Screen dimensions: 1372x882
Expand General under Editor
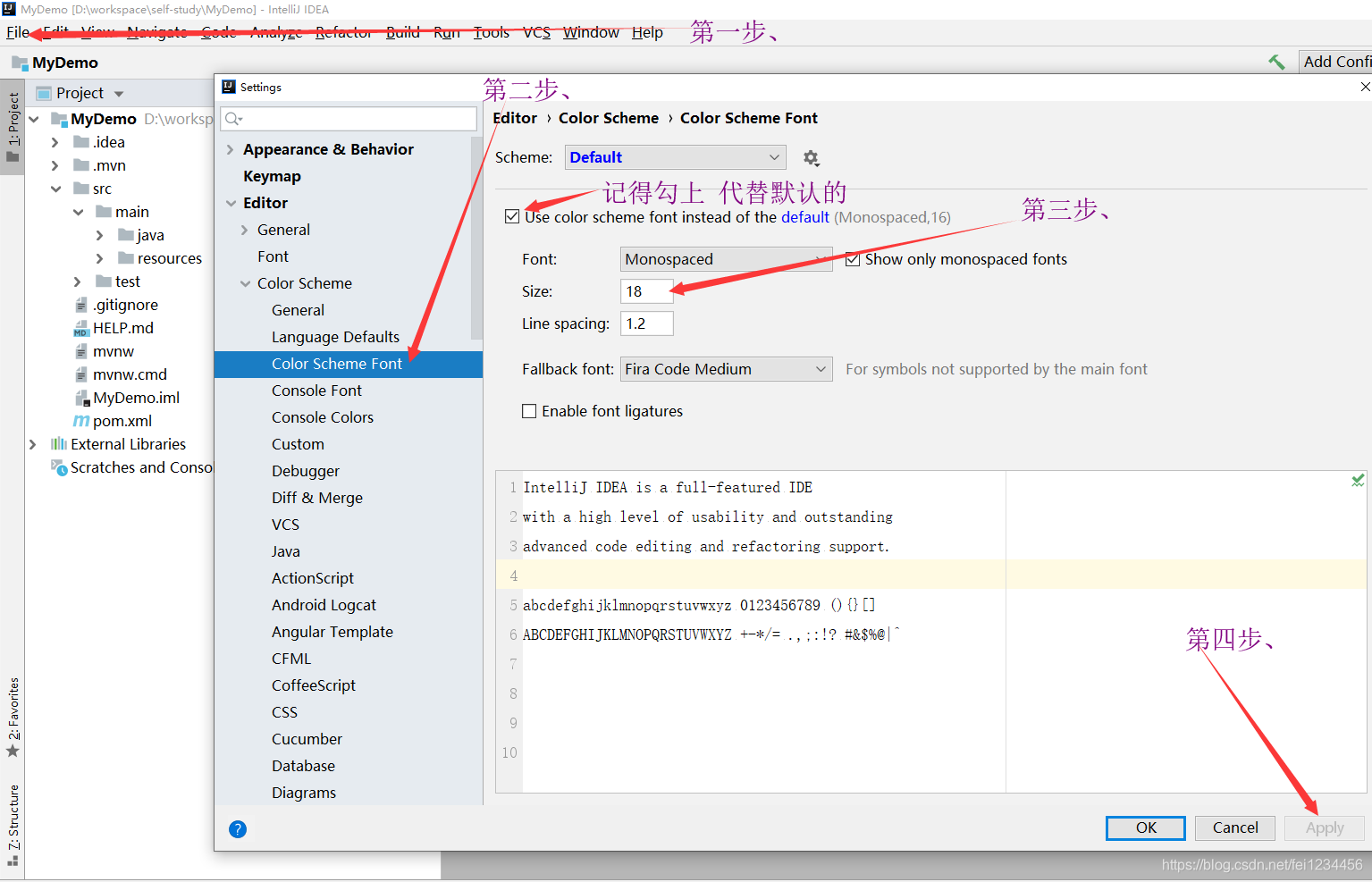[x=245, y=230]
